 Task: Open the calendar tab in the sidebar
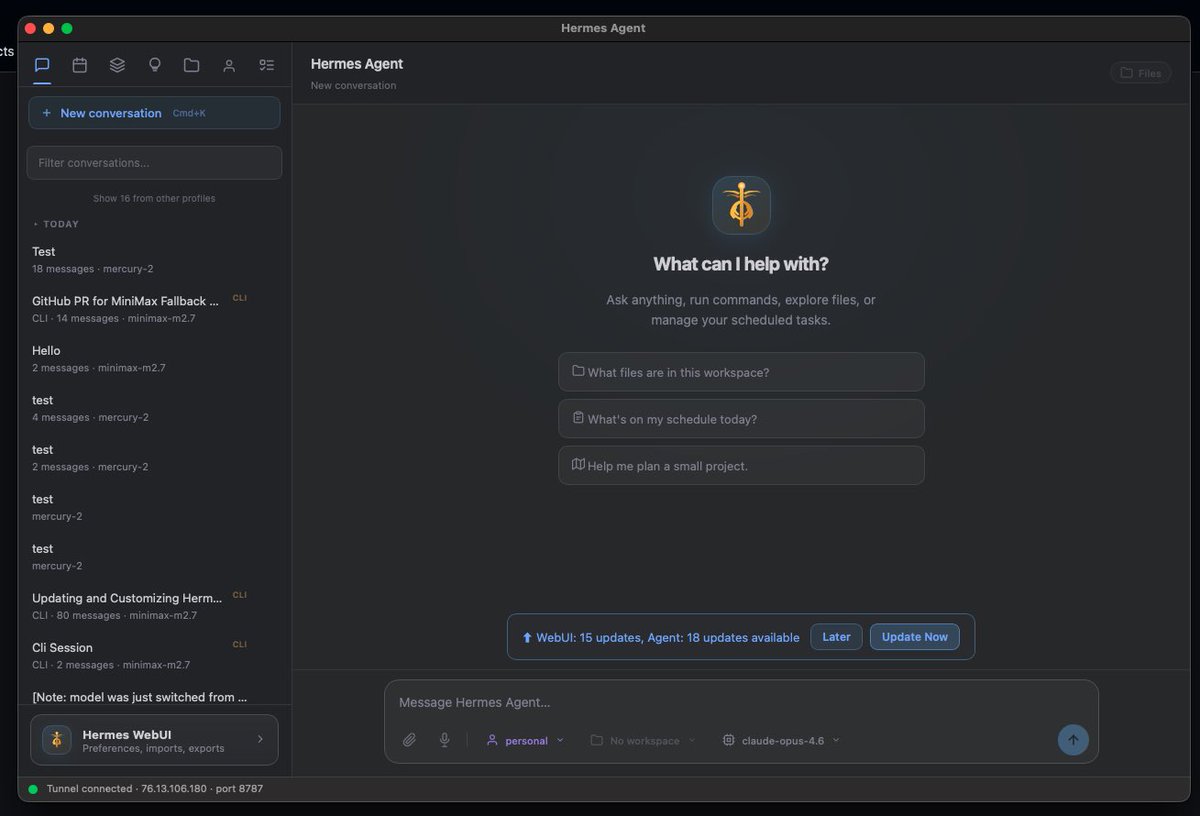pyautogui.click(x=80, y=65)
